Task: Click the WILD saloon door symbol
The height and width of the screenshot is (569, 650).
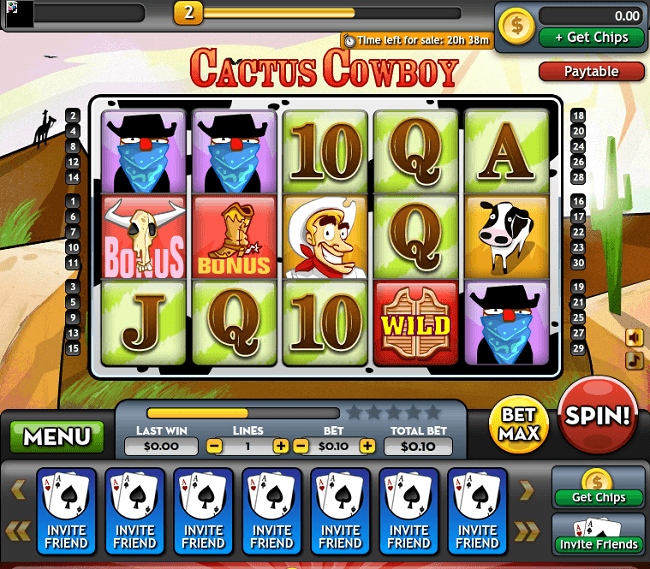Action: coord(416,324)
